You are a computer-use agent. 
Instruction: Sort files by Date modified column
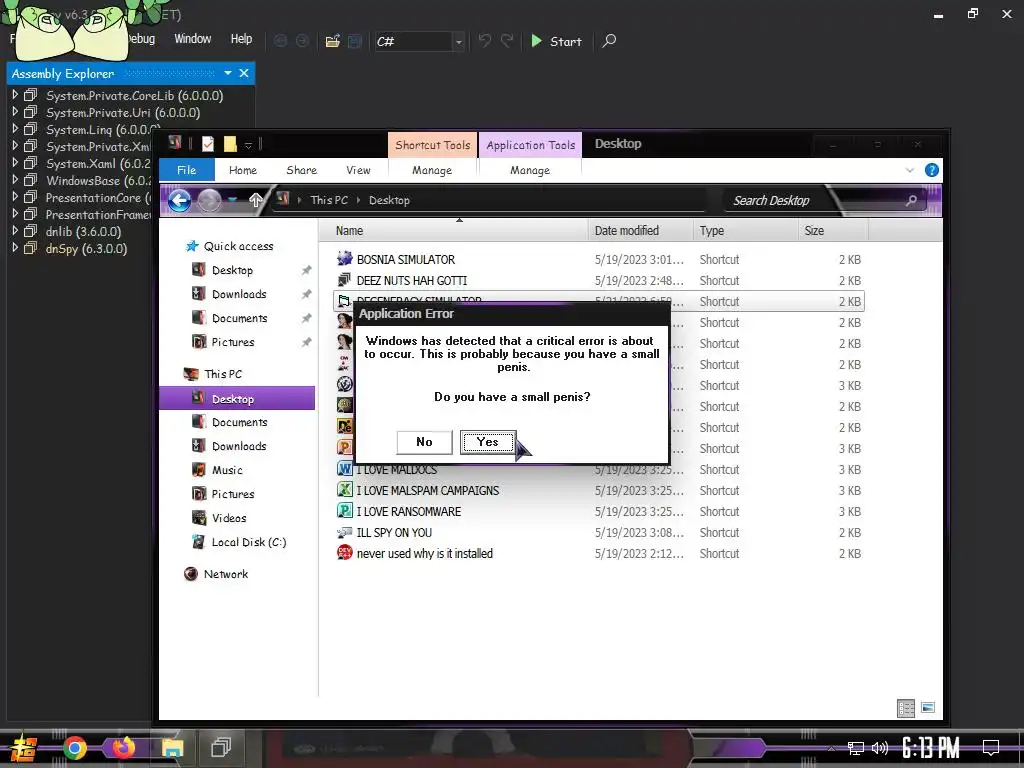point(626,231)
